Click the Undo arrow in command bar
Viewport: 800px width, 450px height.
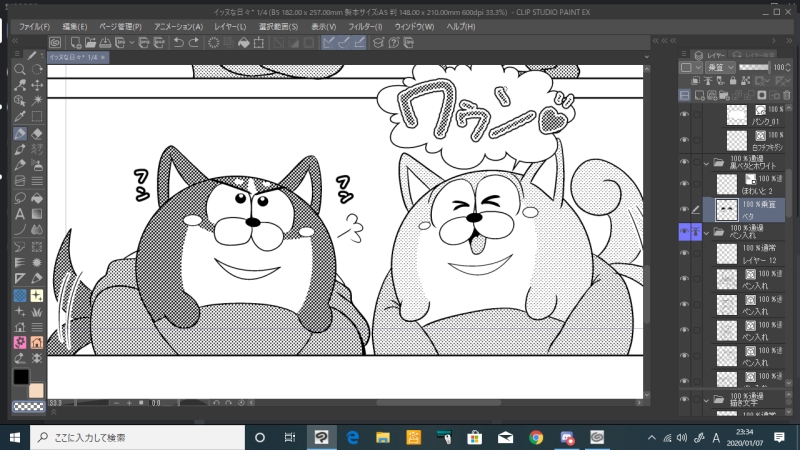click(179, 43)
